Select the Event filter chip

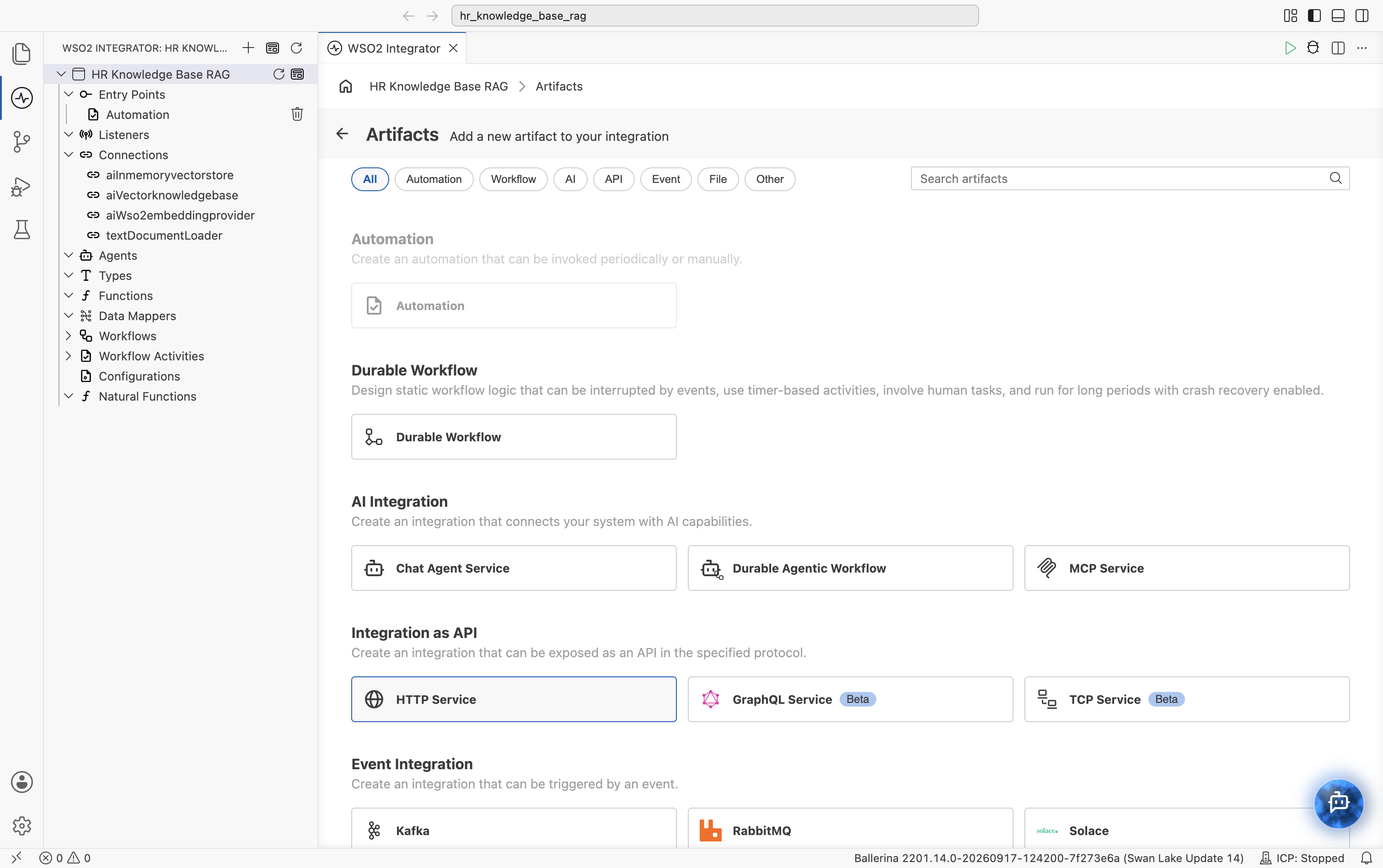click(x=665, y=179)
